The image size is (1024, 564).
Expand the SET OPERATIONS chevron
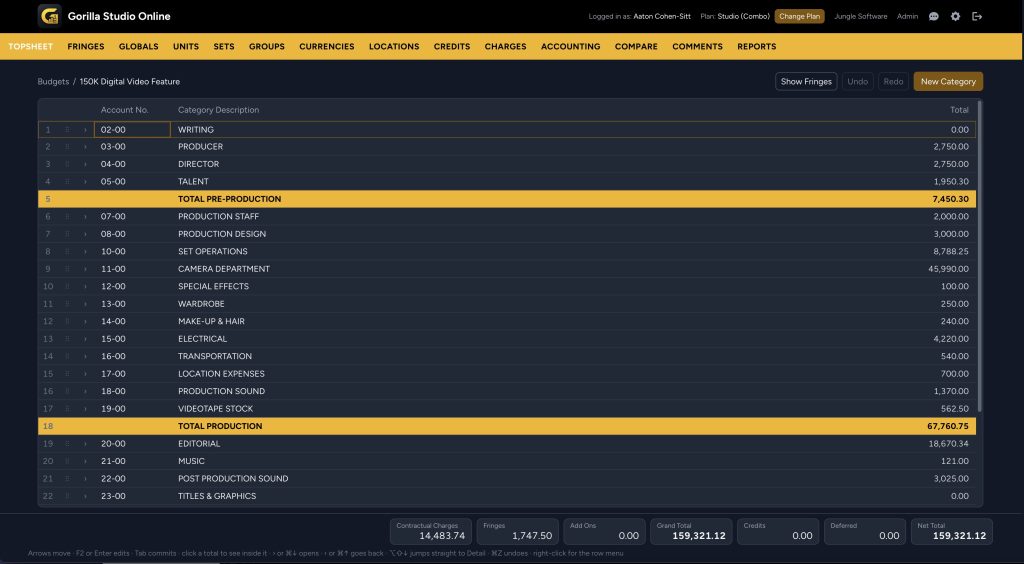click(x=85, y=251)
